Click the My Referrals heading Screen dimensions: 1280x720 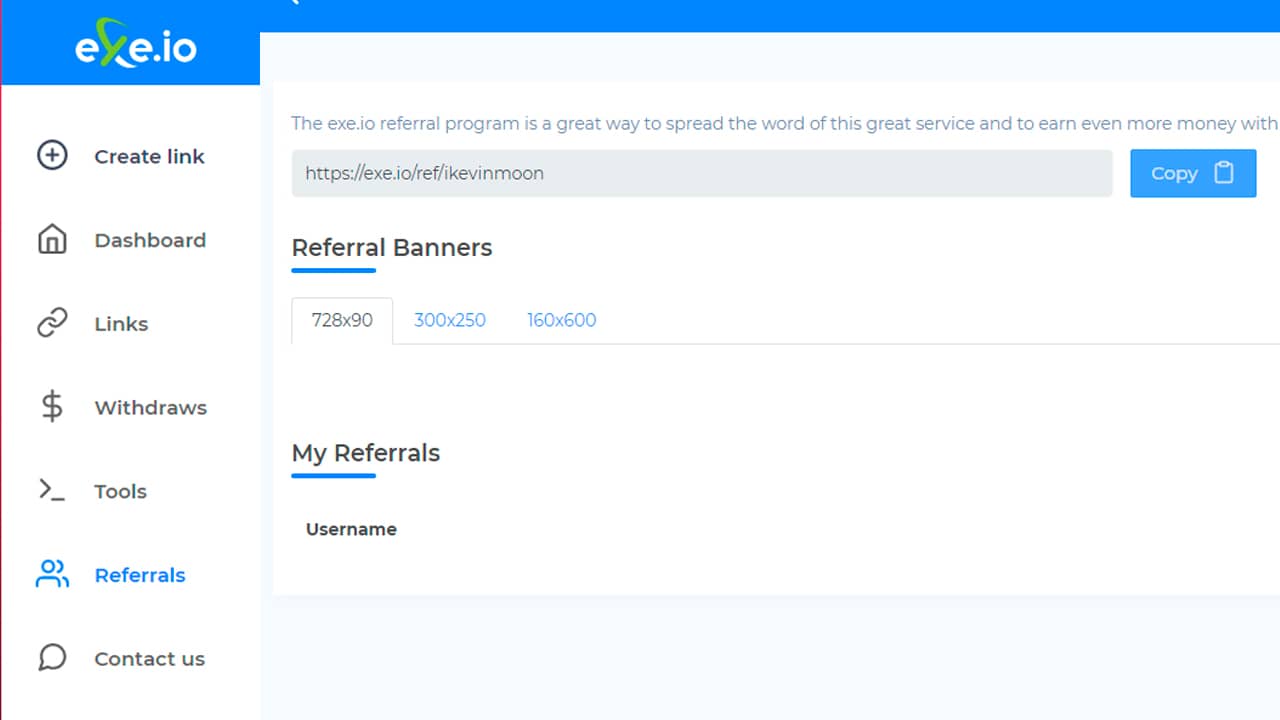[366, 453]
